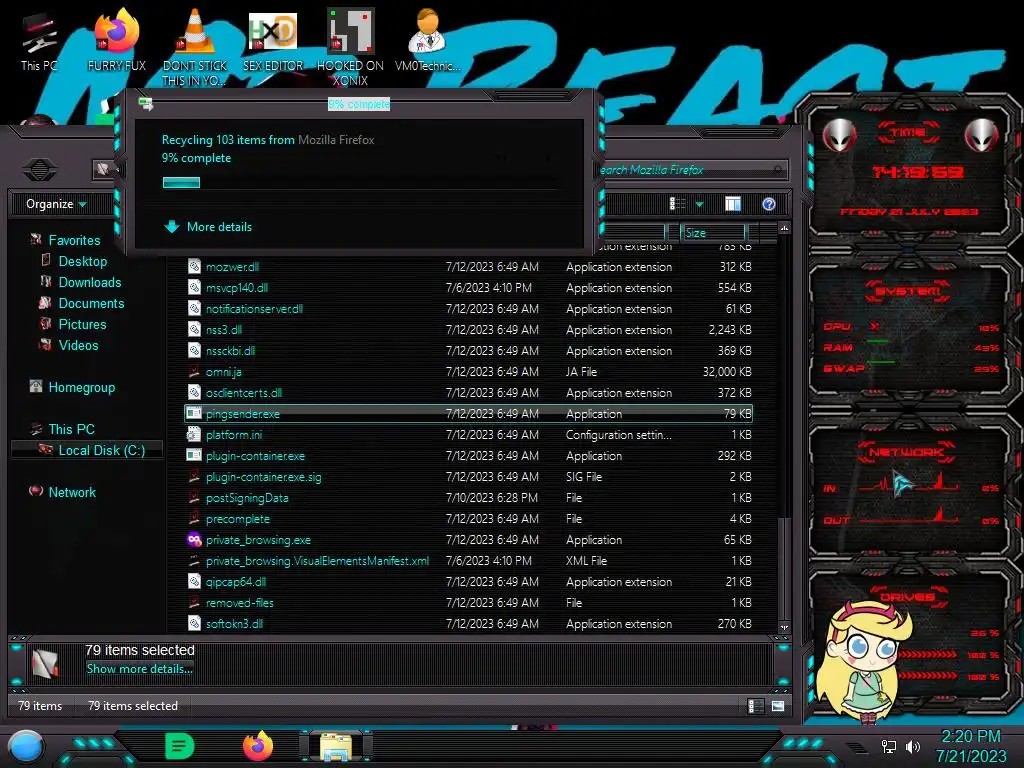Click the Homegroup icon in sidebar
Screen dimensions: 1024x768
pyautogui.click(x=36, y=386)
